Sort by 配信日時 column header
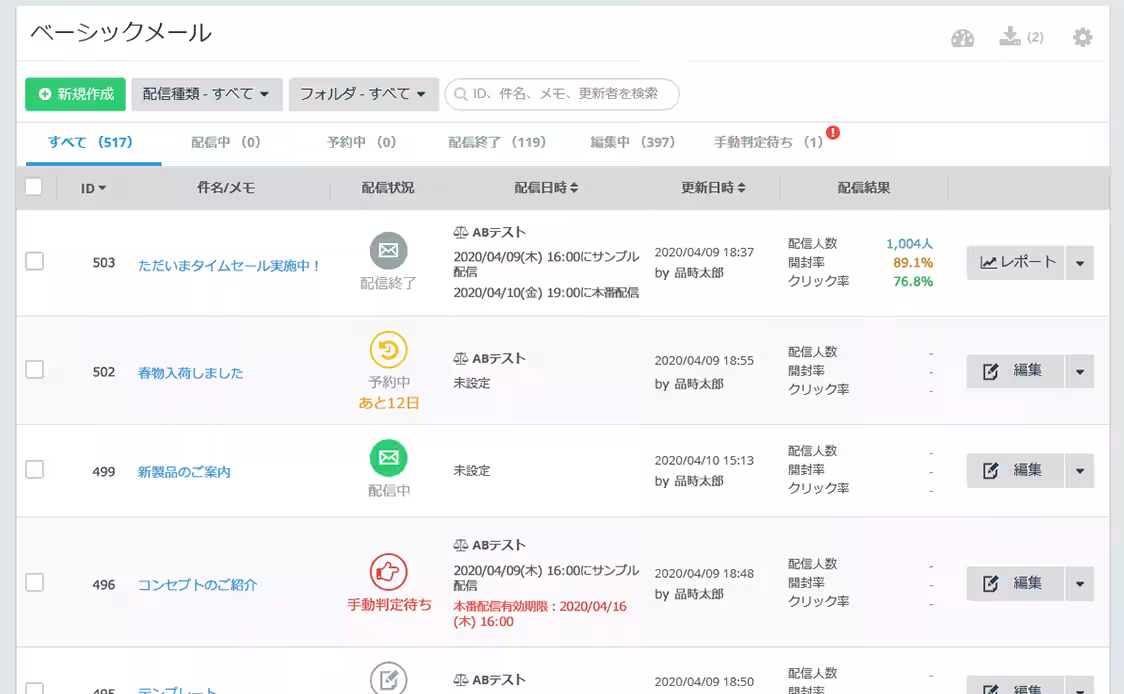The height and width of the screenshot is (694, 1124). point(546,188)
